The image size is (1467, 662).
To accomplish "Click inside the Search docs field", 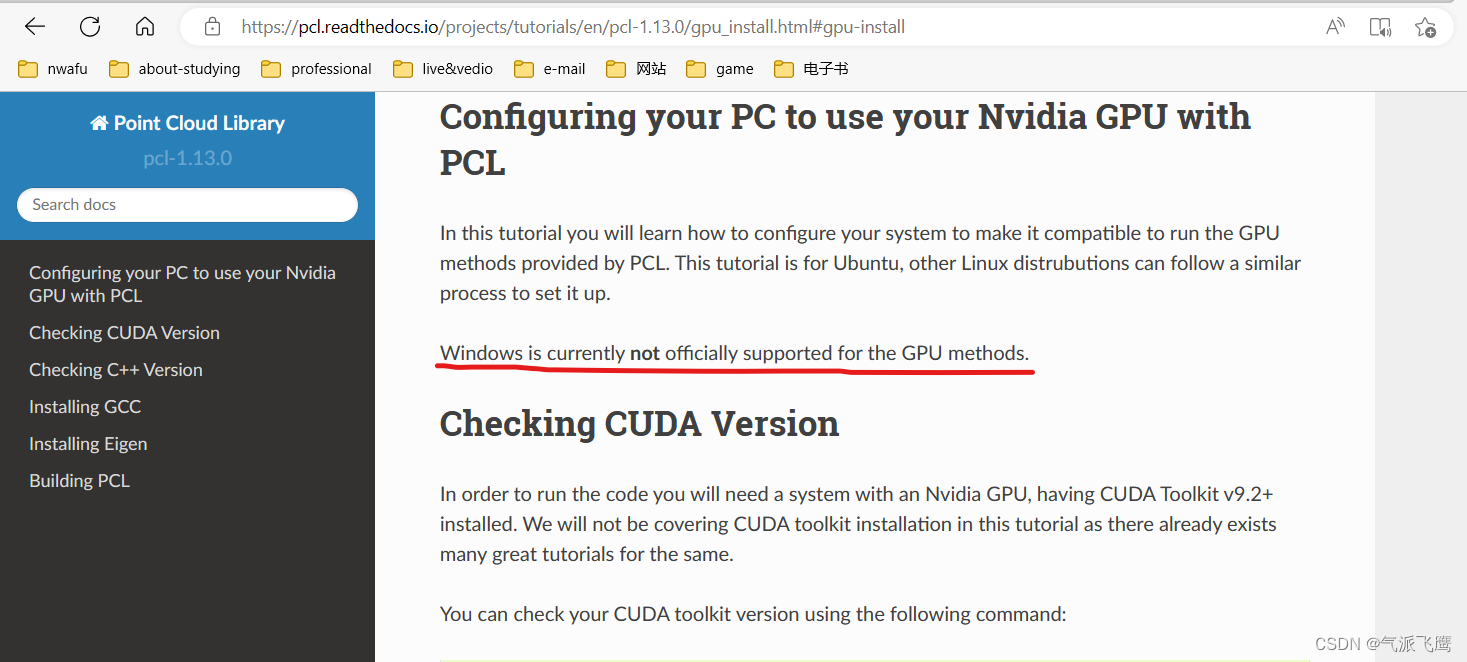I will tap(187, 204).
